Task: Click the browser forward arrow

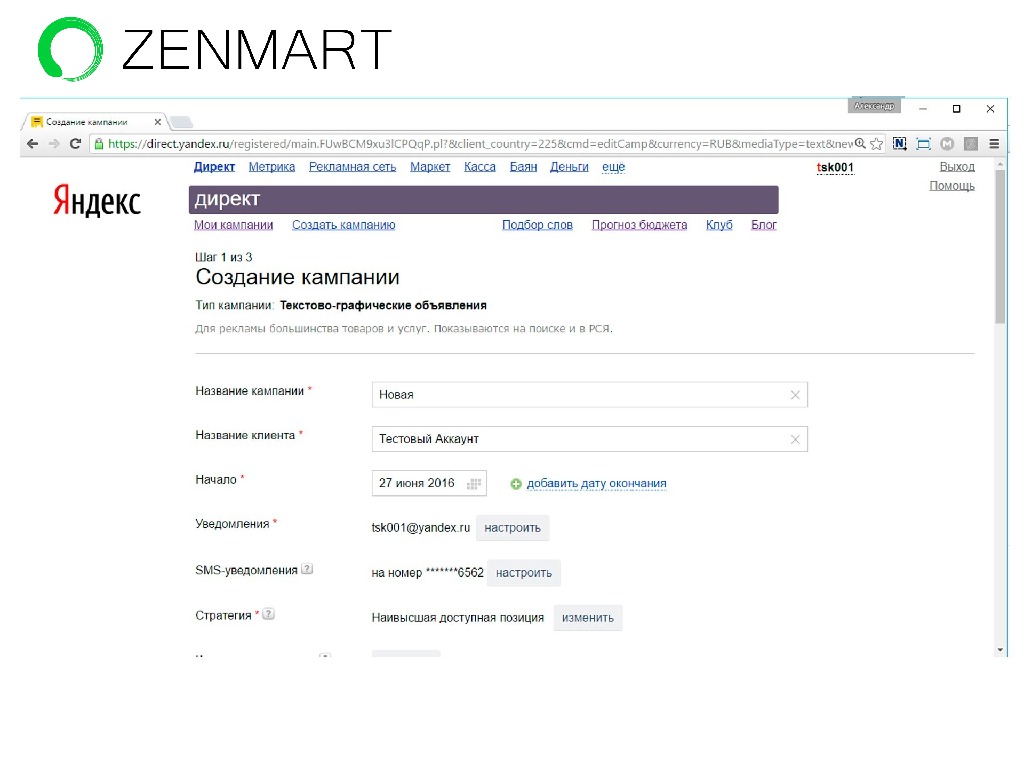Action: coord(54,144)
